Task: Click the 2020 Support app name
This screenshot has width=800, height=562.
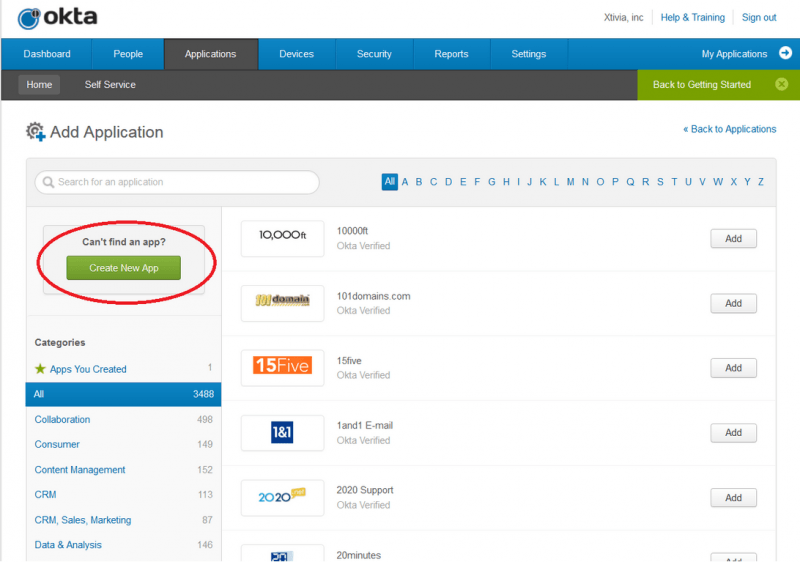Action: [x=365, y=490]
